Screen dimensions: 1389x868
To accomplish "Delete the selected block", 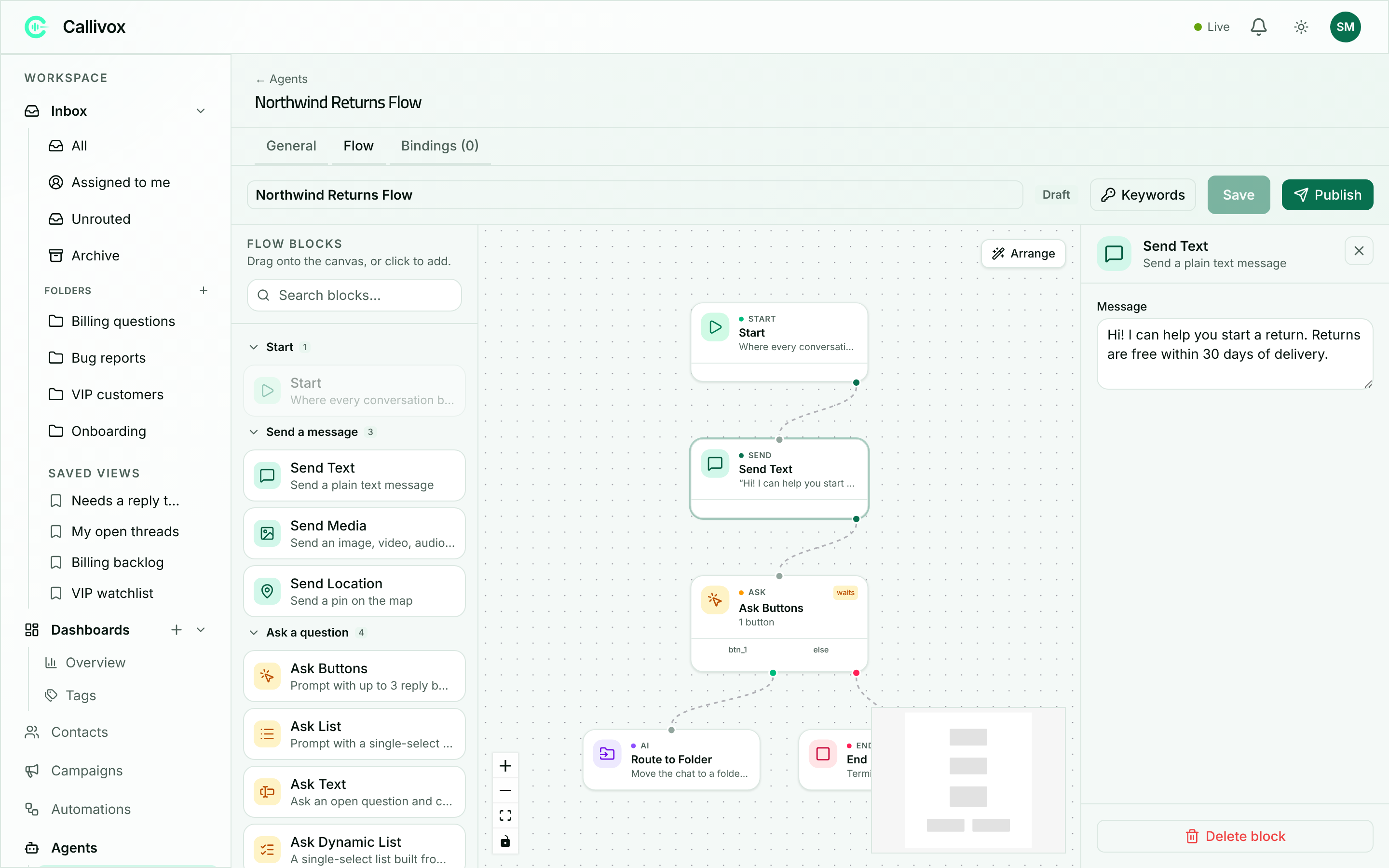I will [x=1235, y=837].
